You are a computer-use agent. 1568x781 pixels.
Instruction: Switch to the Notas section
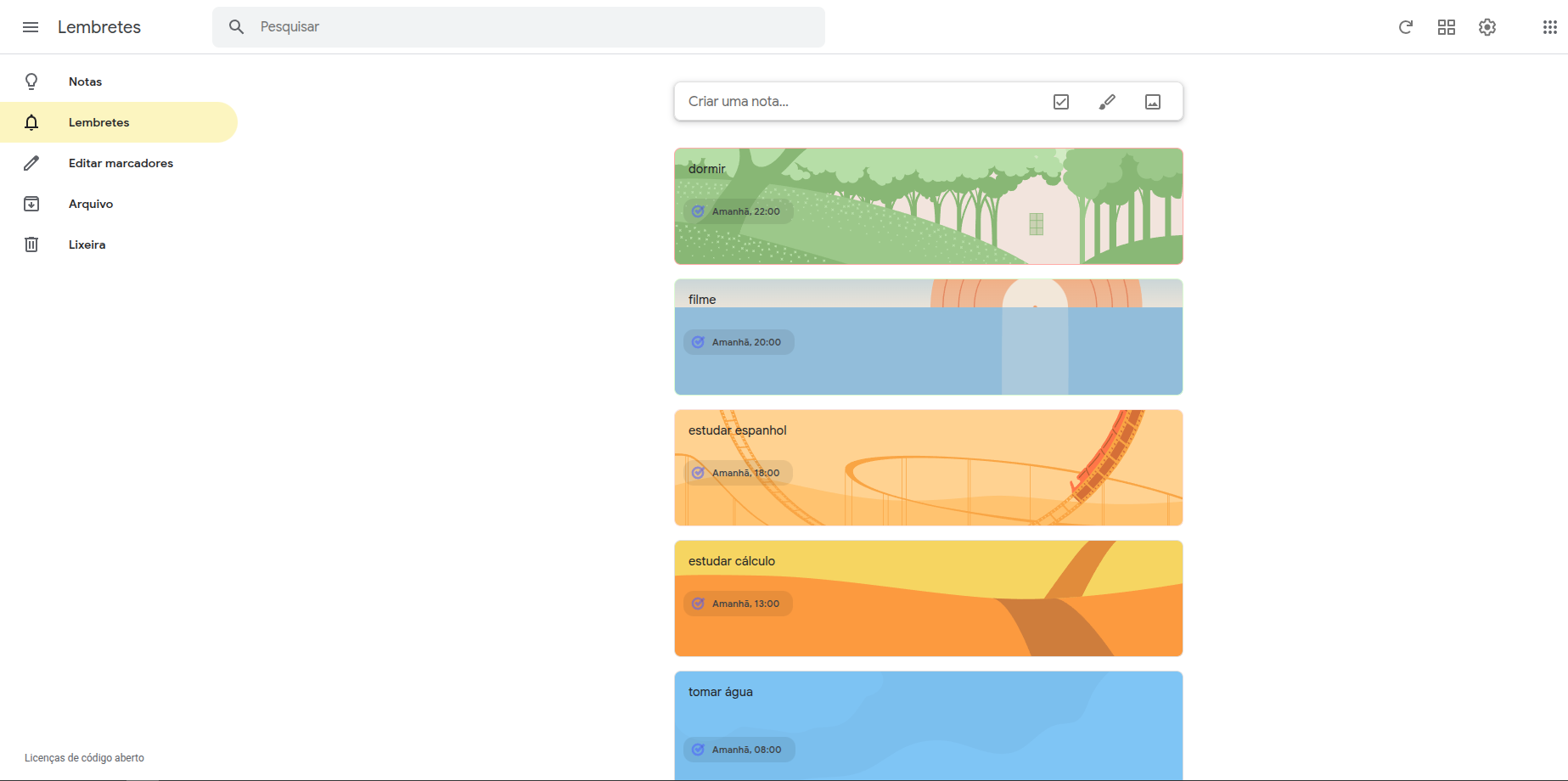tap(85, 81)
